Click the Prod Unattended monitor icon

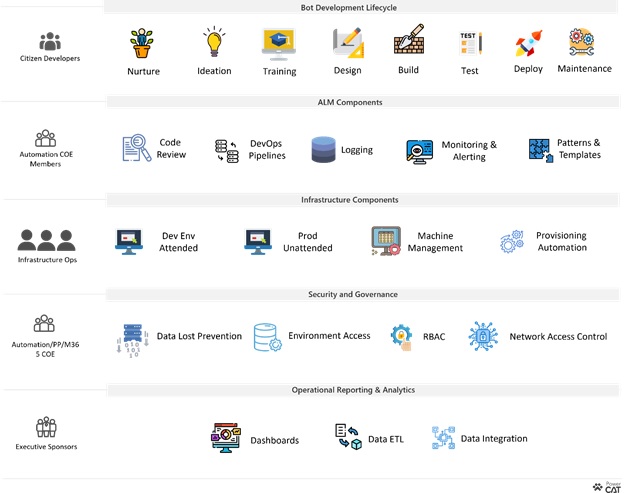coord(258,242)
